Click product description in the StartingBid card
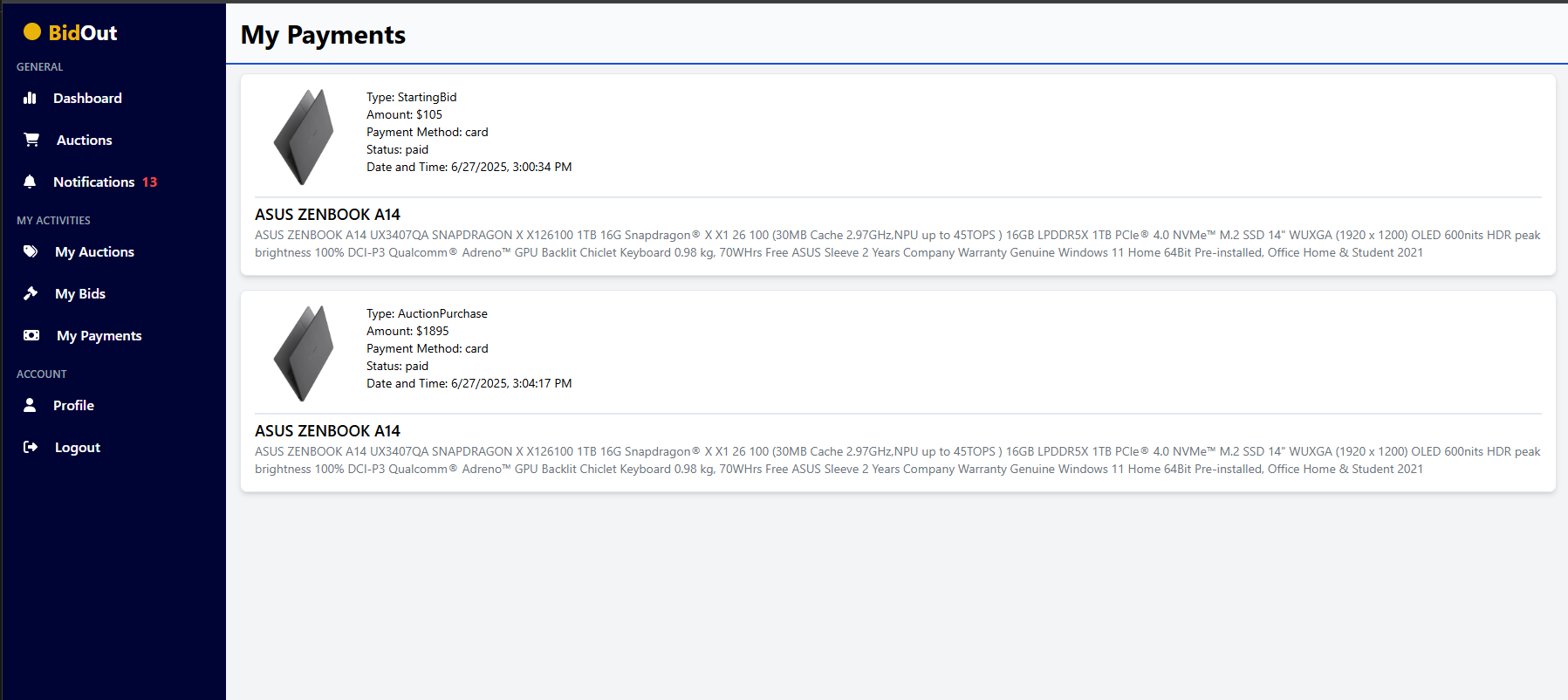Viewport: 1568px width, 700px height. (x=897, y=244)
